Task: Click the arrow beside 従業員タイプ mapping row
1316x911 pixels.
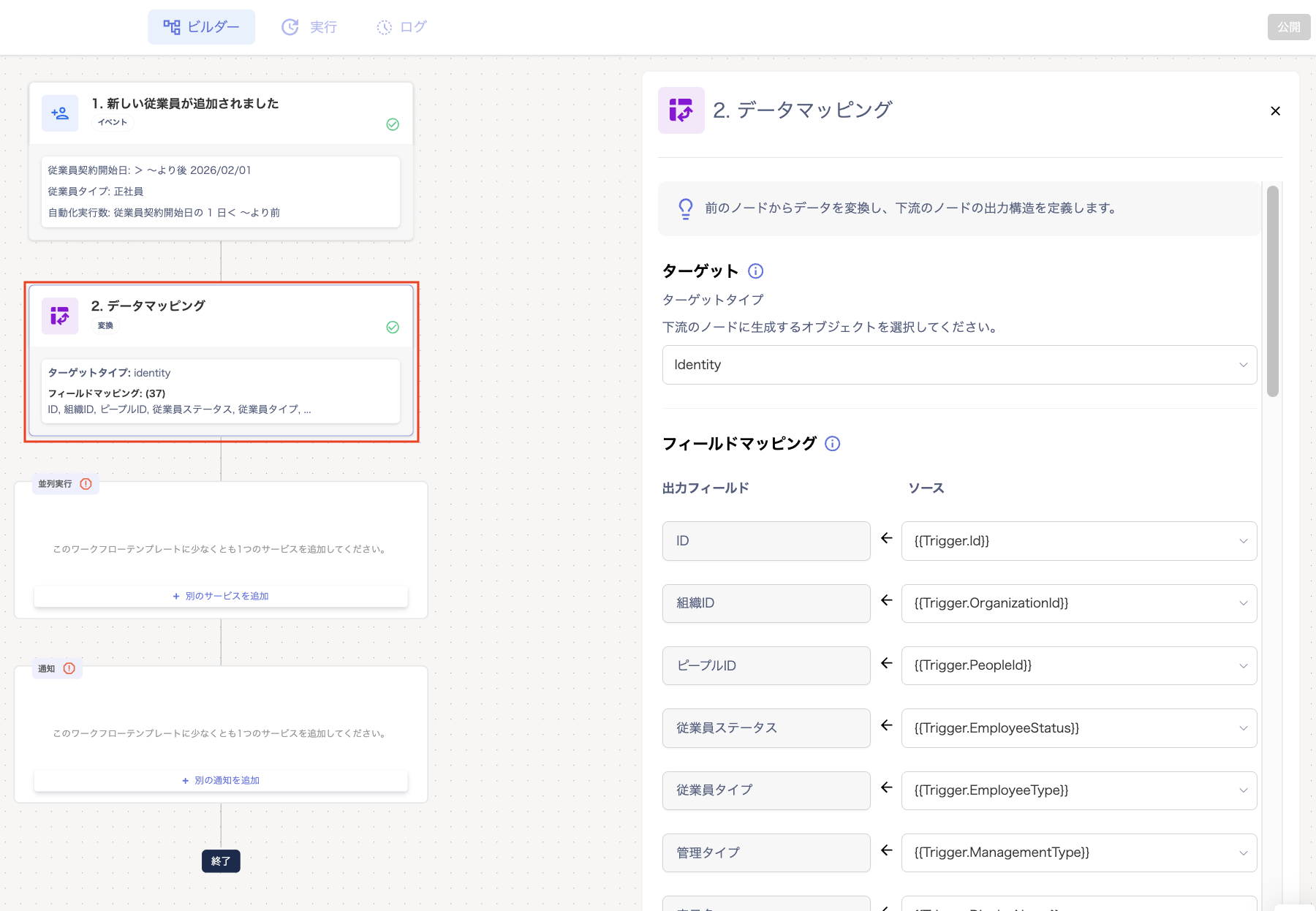Action: click(x=887, y=787)
